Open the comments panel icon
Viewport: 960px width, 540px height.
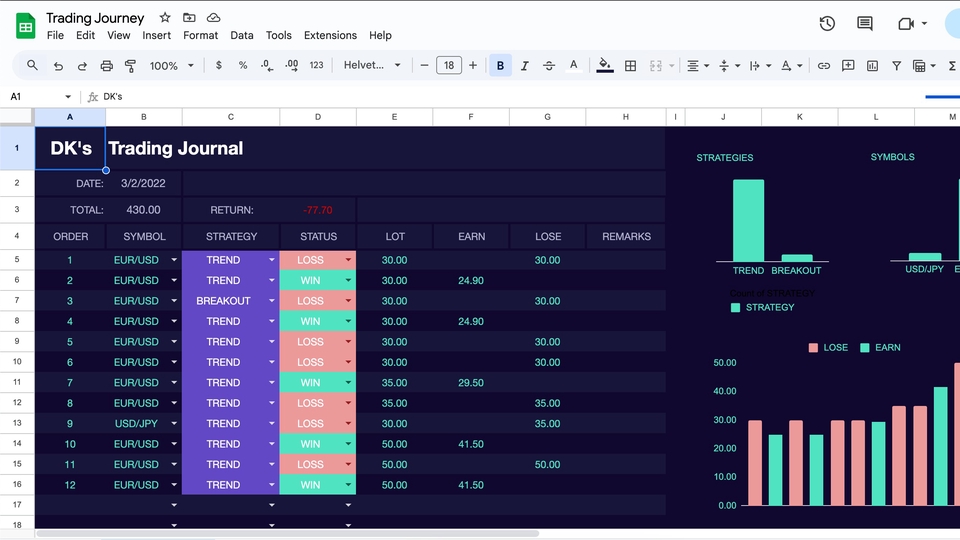864,23
